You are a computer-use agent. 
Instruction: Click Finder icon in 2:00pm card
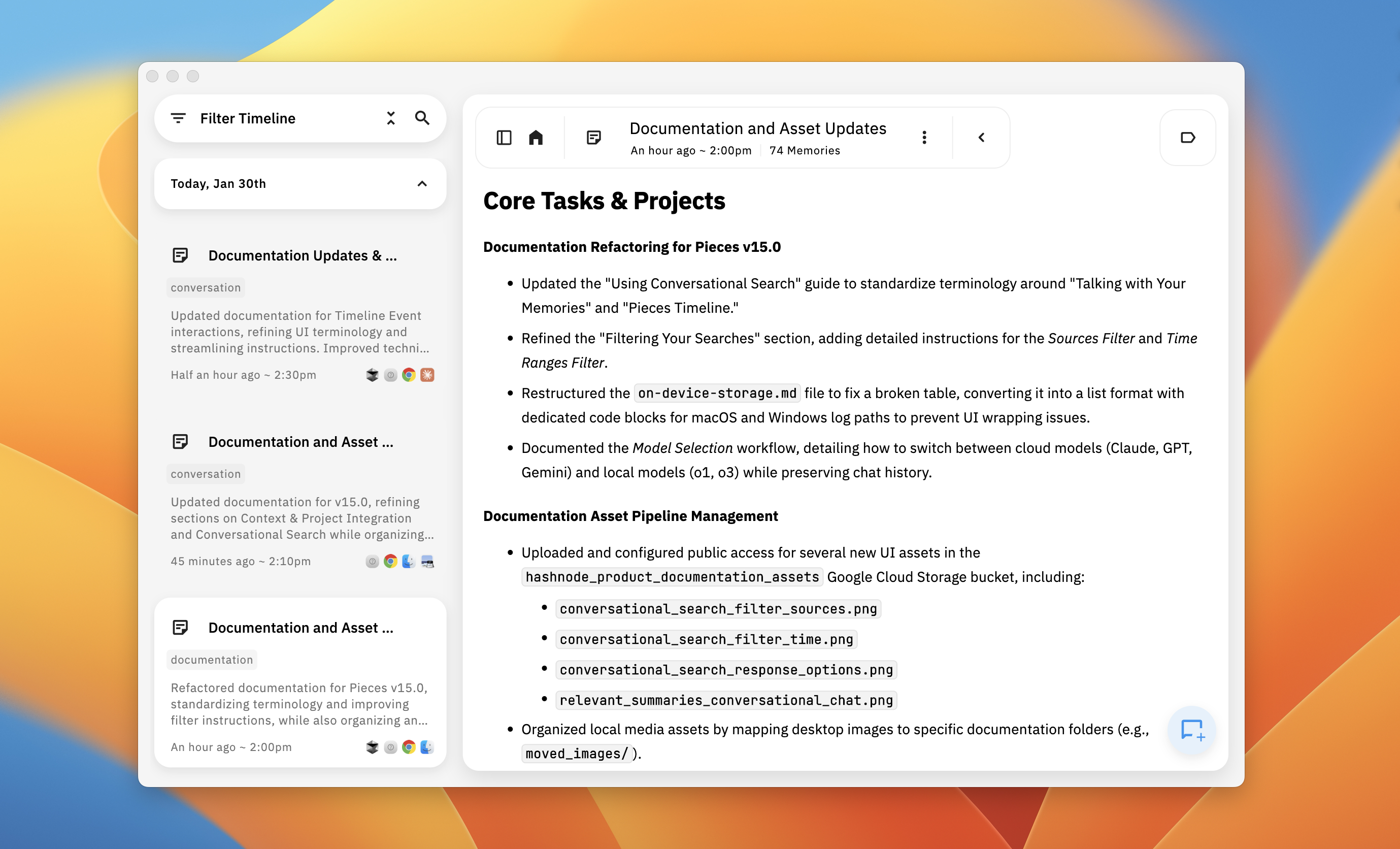[427, 747]
